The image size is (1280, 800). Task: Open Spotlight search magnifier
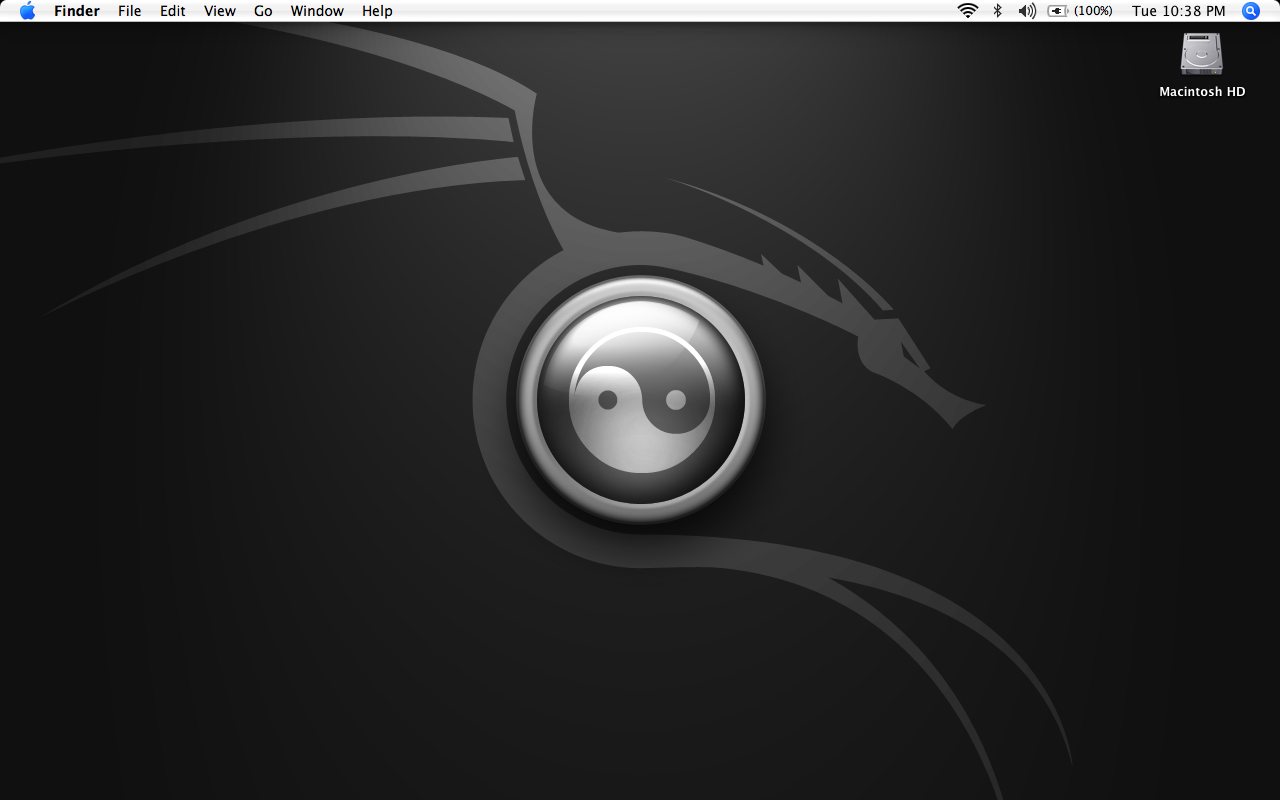coord(1251,11)
